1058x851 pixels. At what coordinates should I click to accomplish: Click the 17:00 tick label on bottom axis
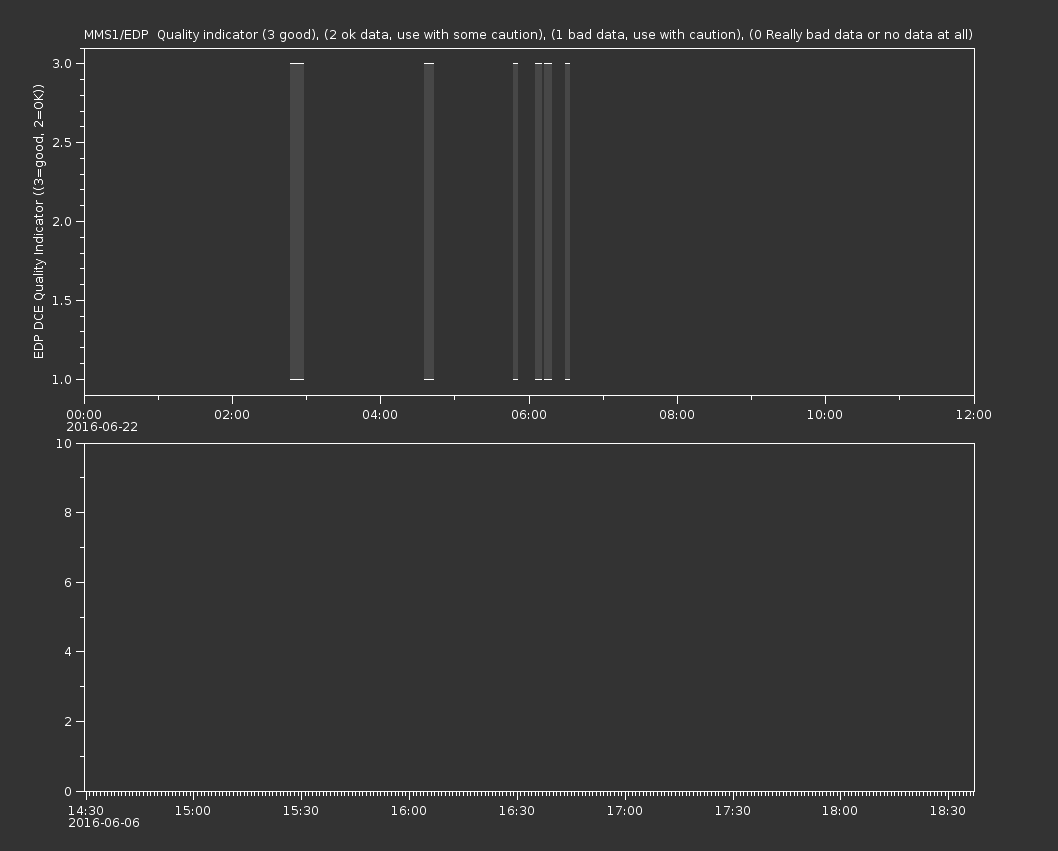pos(624,811)
